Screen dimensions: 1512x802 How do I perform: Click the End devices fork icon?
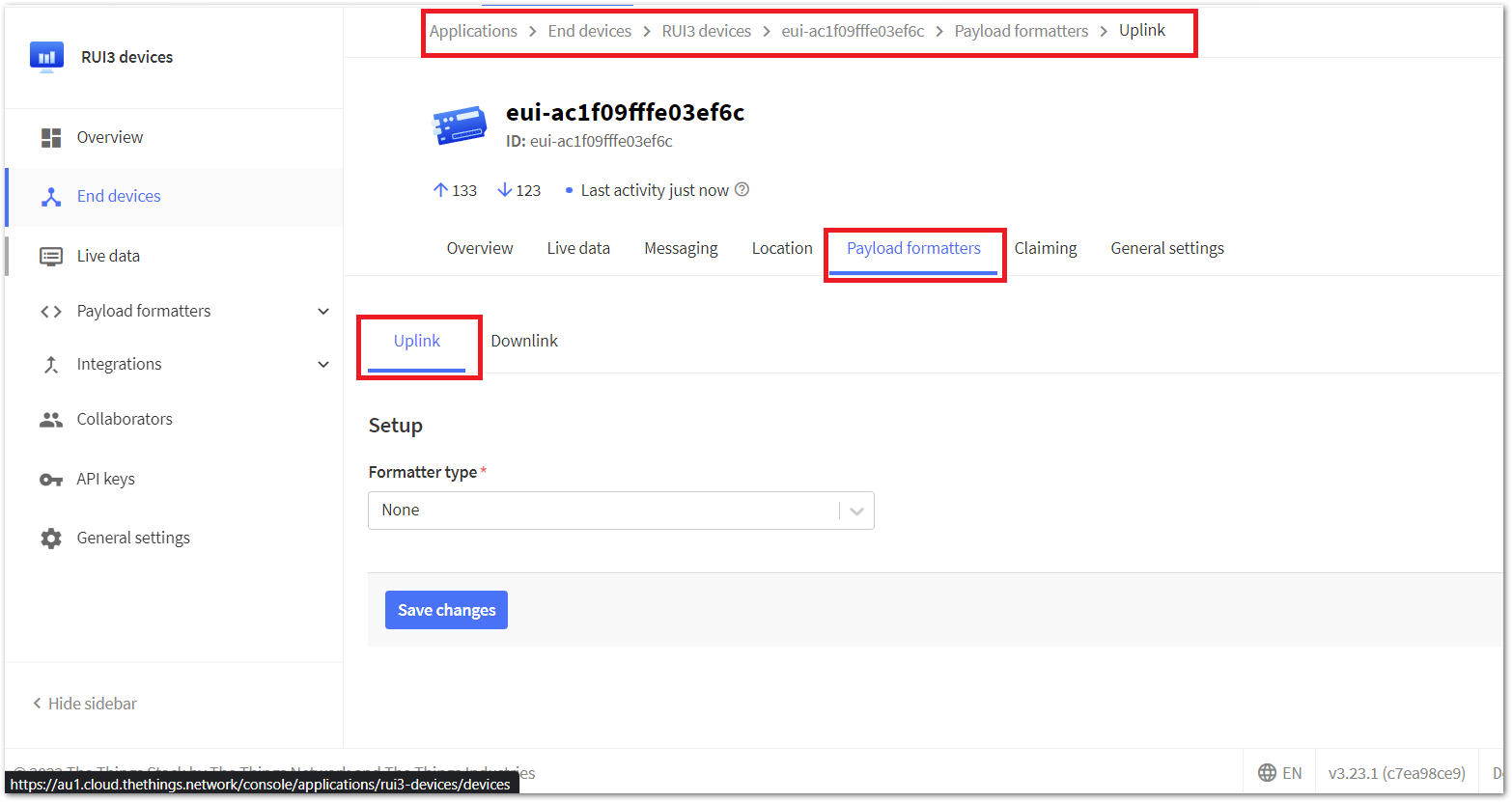(x=51, y=197)
